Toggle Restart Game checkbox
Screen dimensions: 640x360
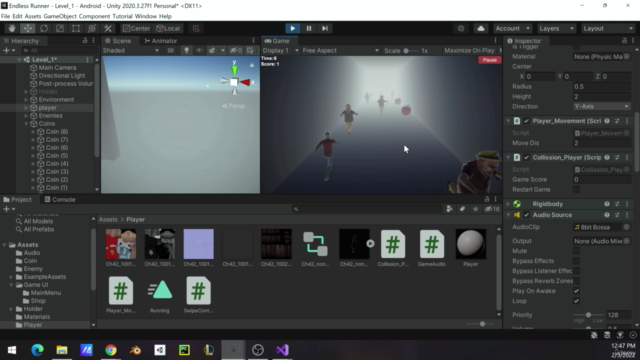point(576,189)
